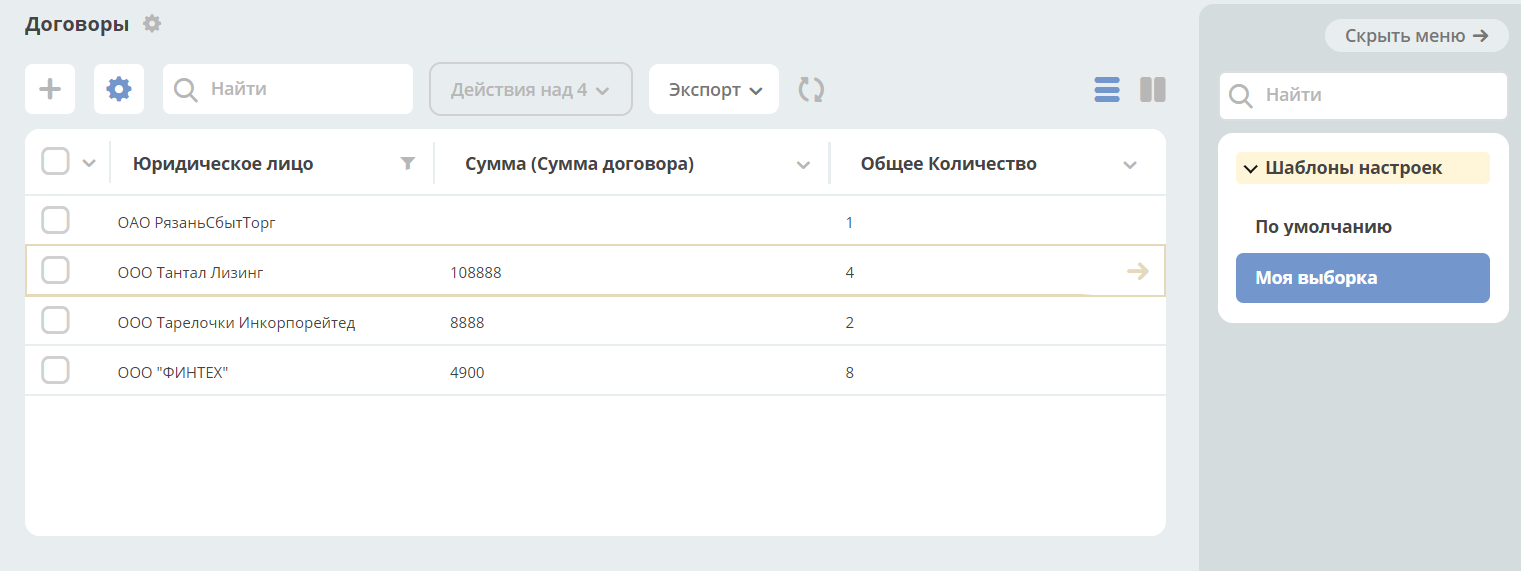Select the Моя выборка template
This screenshot has width=1521, height=571.
(x=1363, y=278)
